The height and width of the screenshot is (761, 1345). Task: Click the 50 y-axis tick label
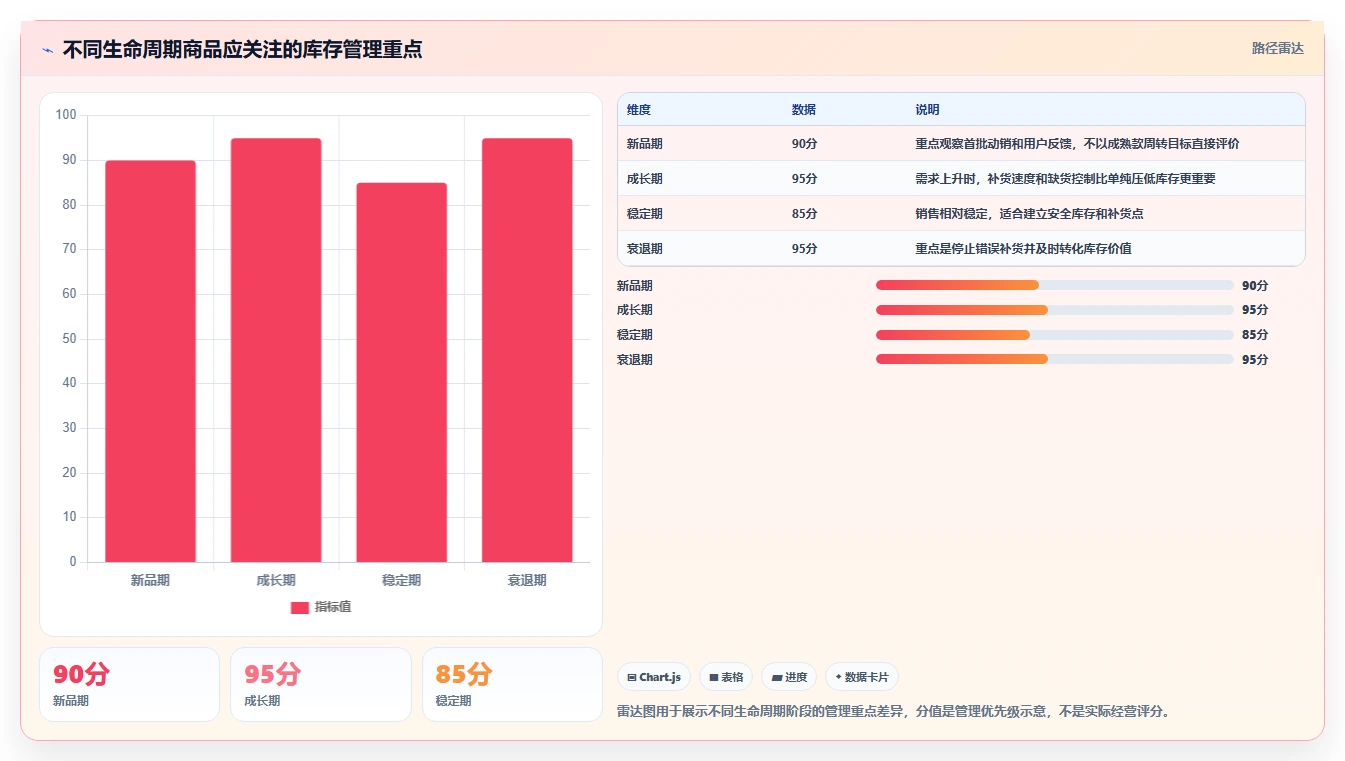click(x=69, y=339)
